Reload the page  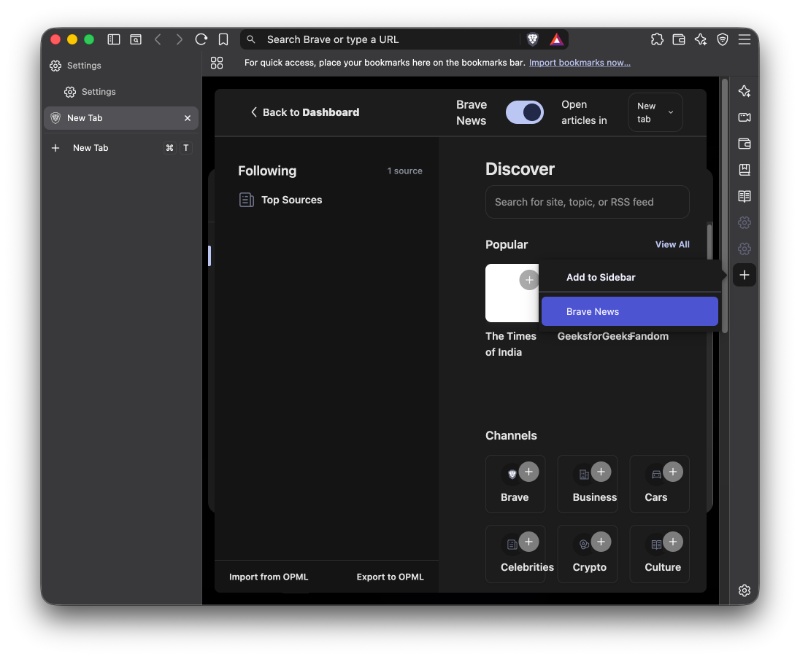201,39
